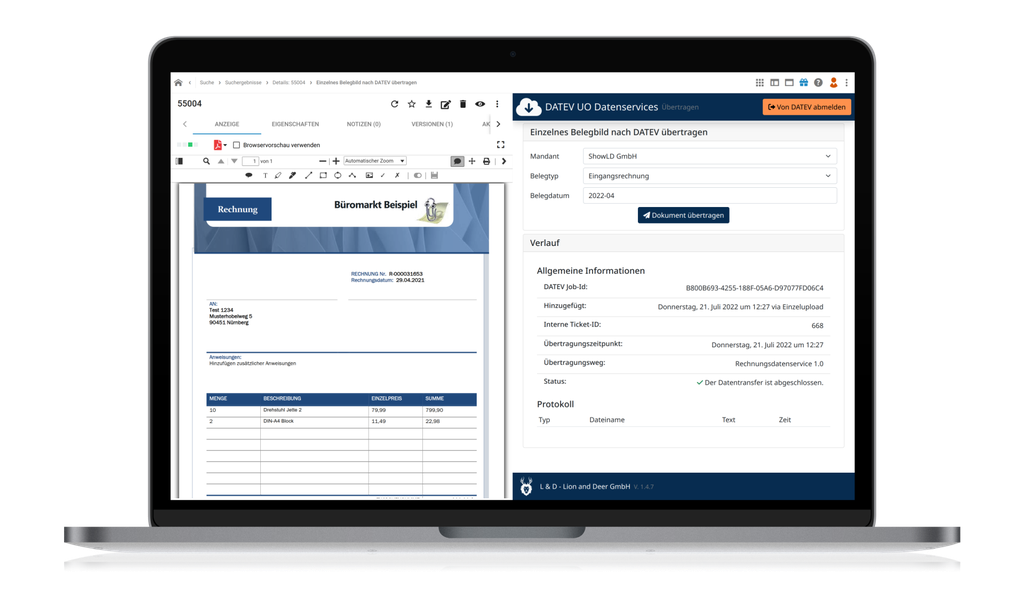Refresh document 55004 with reload icon

point(394,104)
